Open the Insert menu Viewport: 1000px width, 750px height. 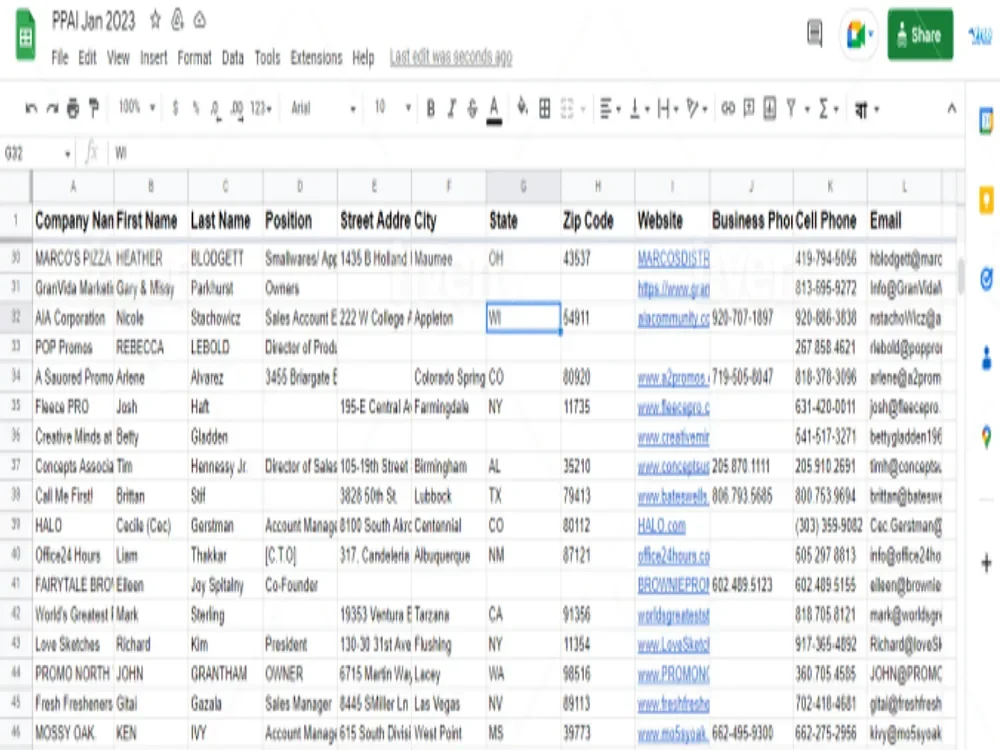pos(154,58)
